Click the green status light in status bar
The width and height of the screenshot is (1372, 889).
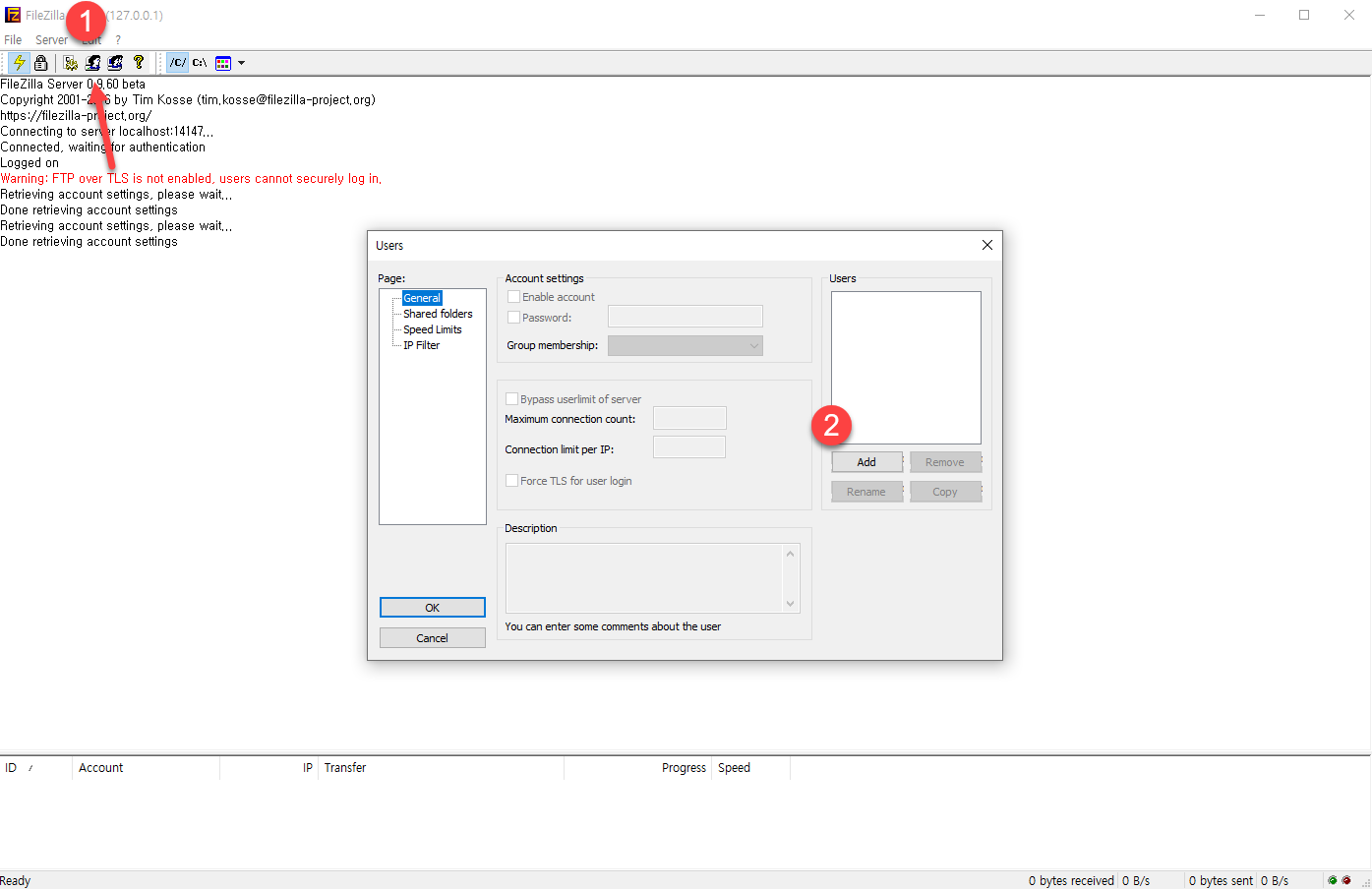[x=1333, y=880]
